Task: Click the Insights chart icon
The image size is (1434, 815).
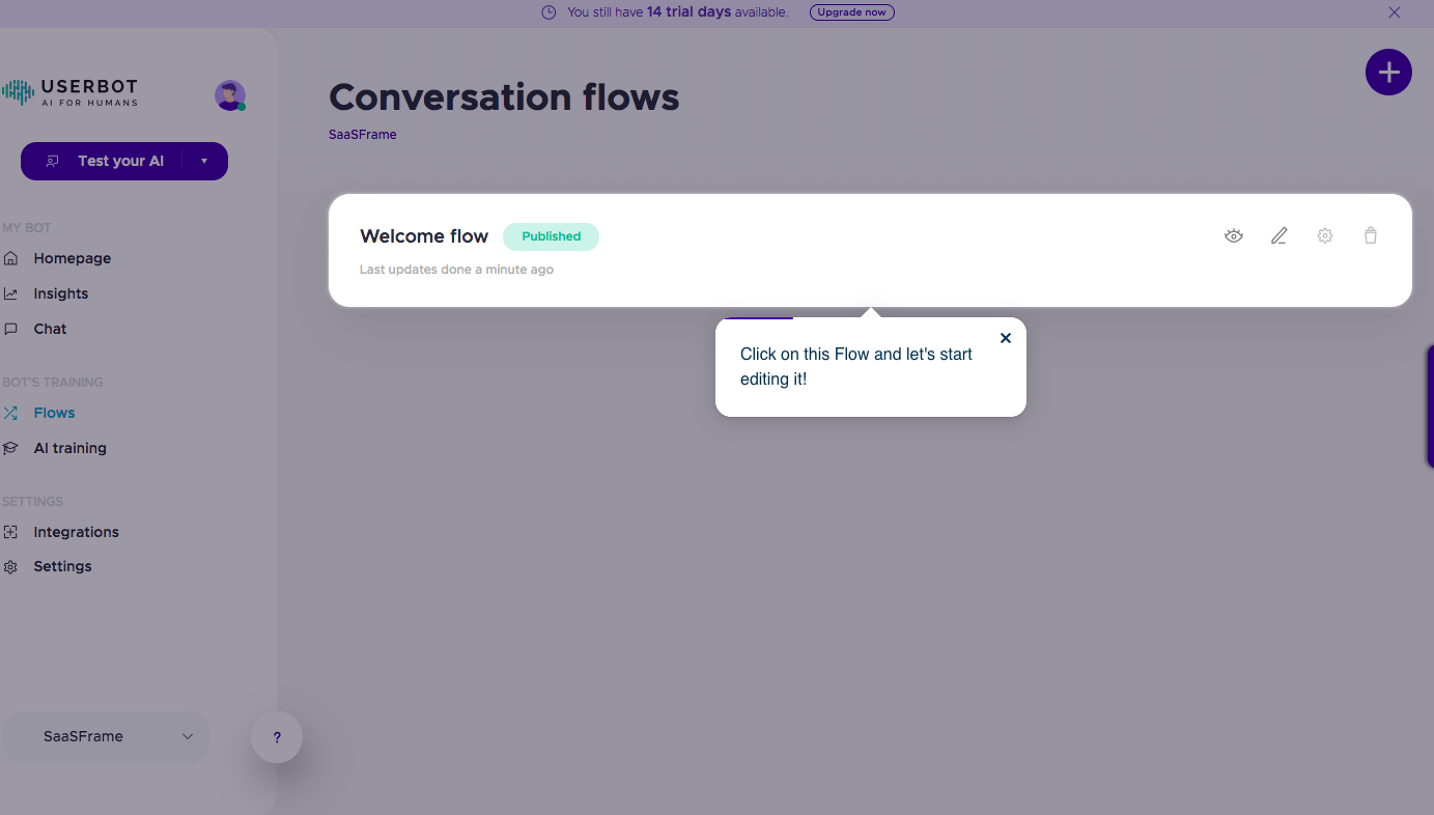Action: coord(11,293)
